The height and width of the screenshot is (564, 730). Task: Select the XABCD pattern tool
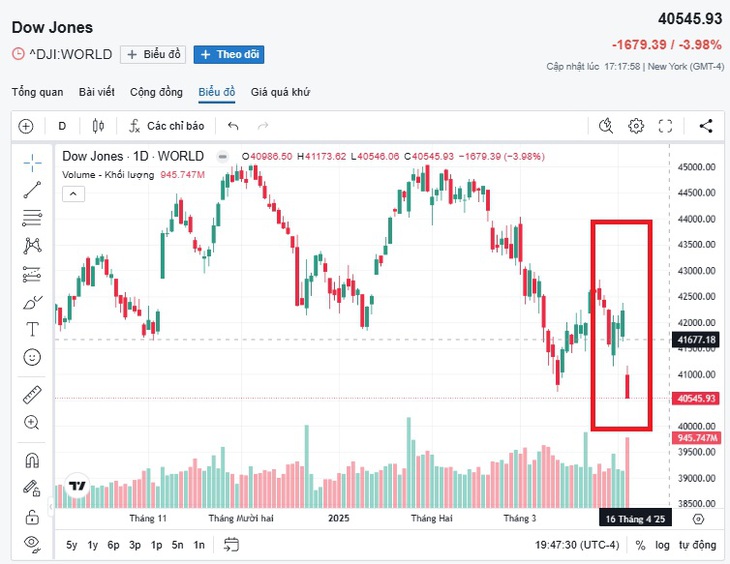pyautogui.click(x=32, y=245)
